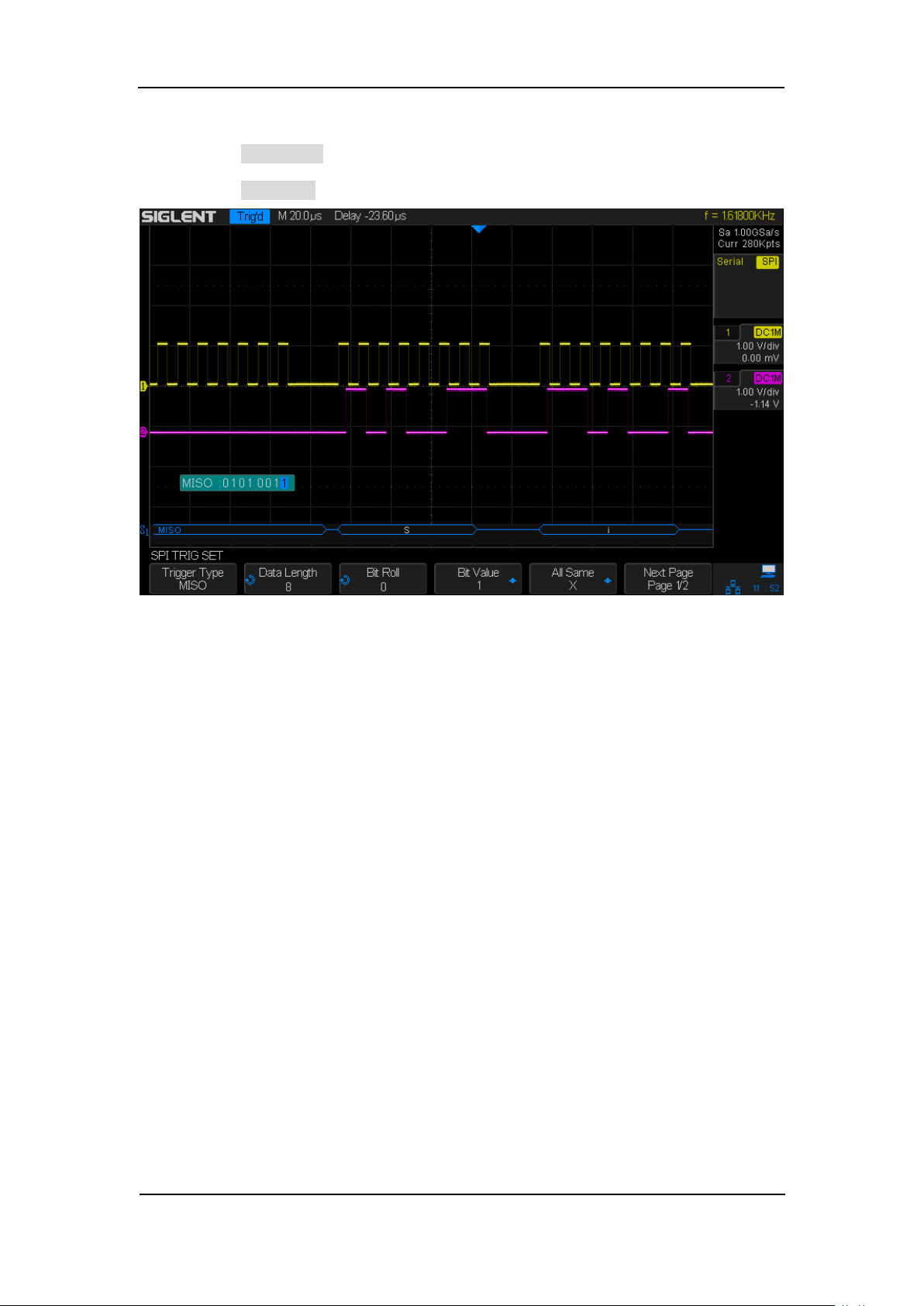This screenshot has width=924, height=1306.
Task: Click the Sa 1.00GSa/s sample rate text
Action: tap(749, 233)
